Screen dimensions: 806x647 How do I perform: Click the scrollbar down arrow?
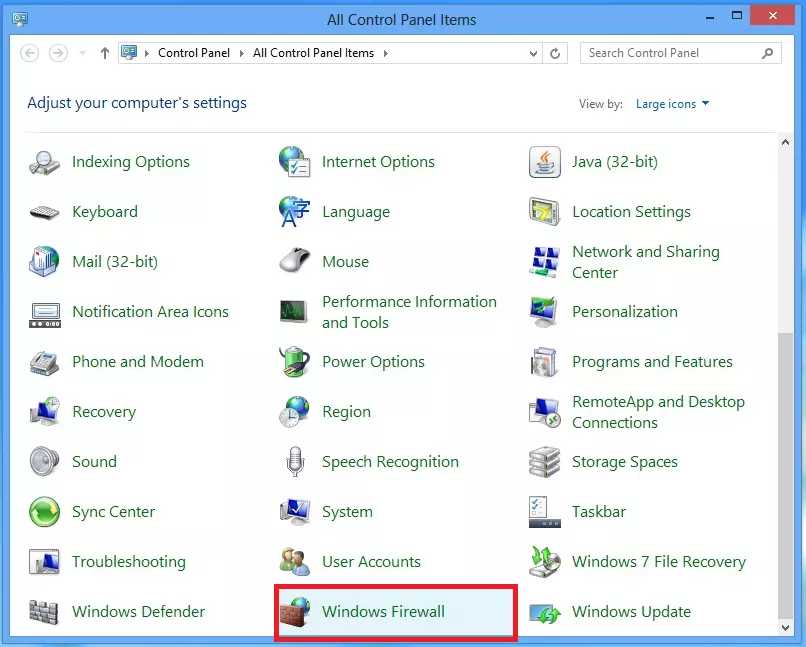coord(785,627)
